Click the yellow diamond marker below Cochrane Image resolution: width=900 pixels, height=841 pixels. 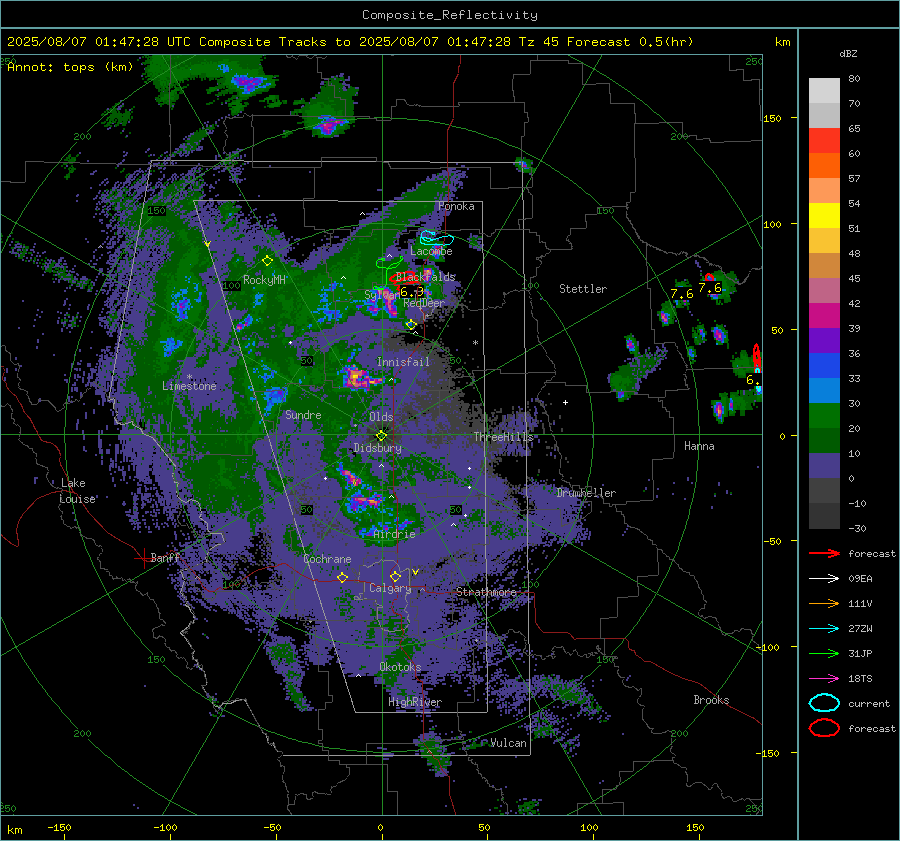coord(342,577)
